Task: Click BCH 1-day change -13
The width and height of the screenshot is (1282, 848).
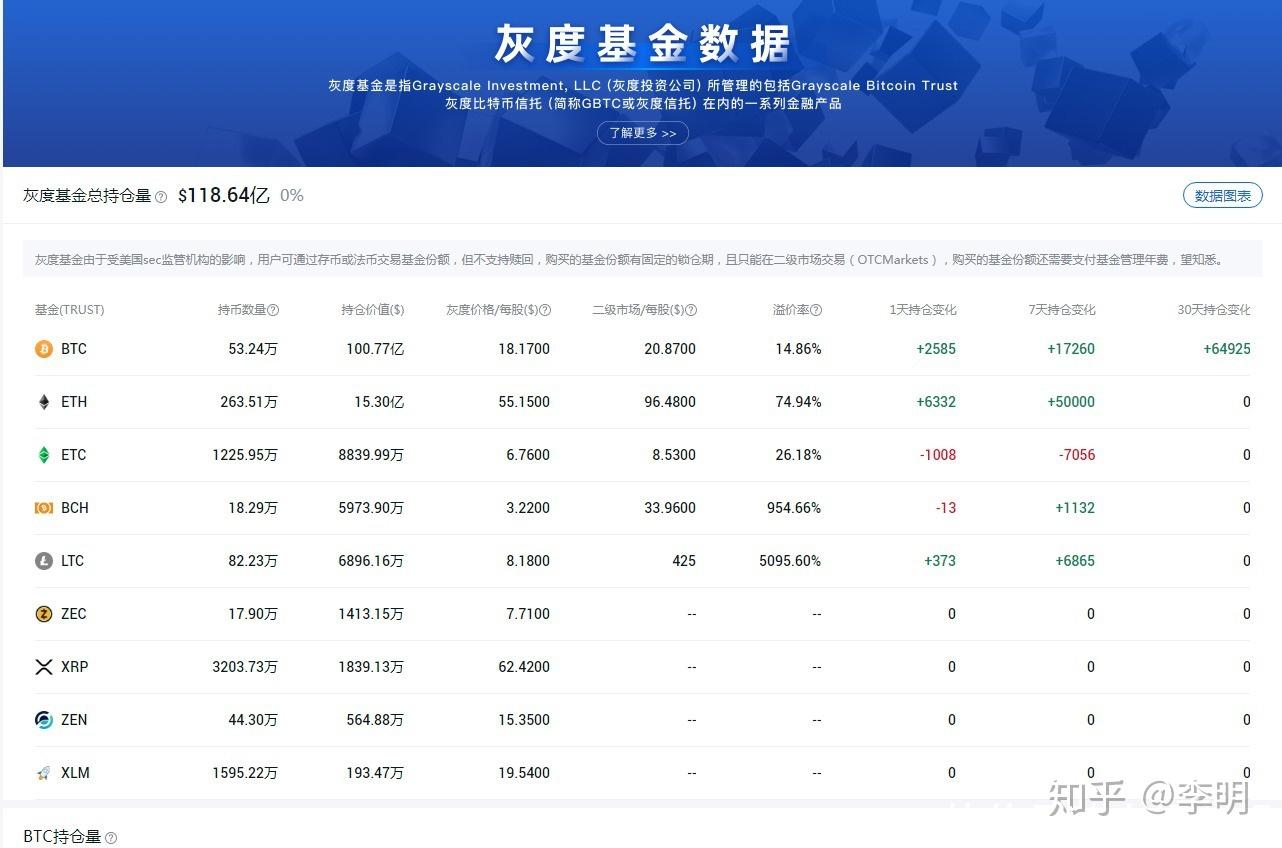Action: pos(946,508)
